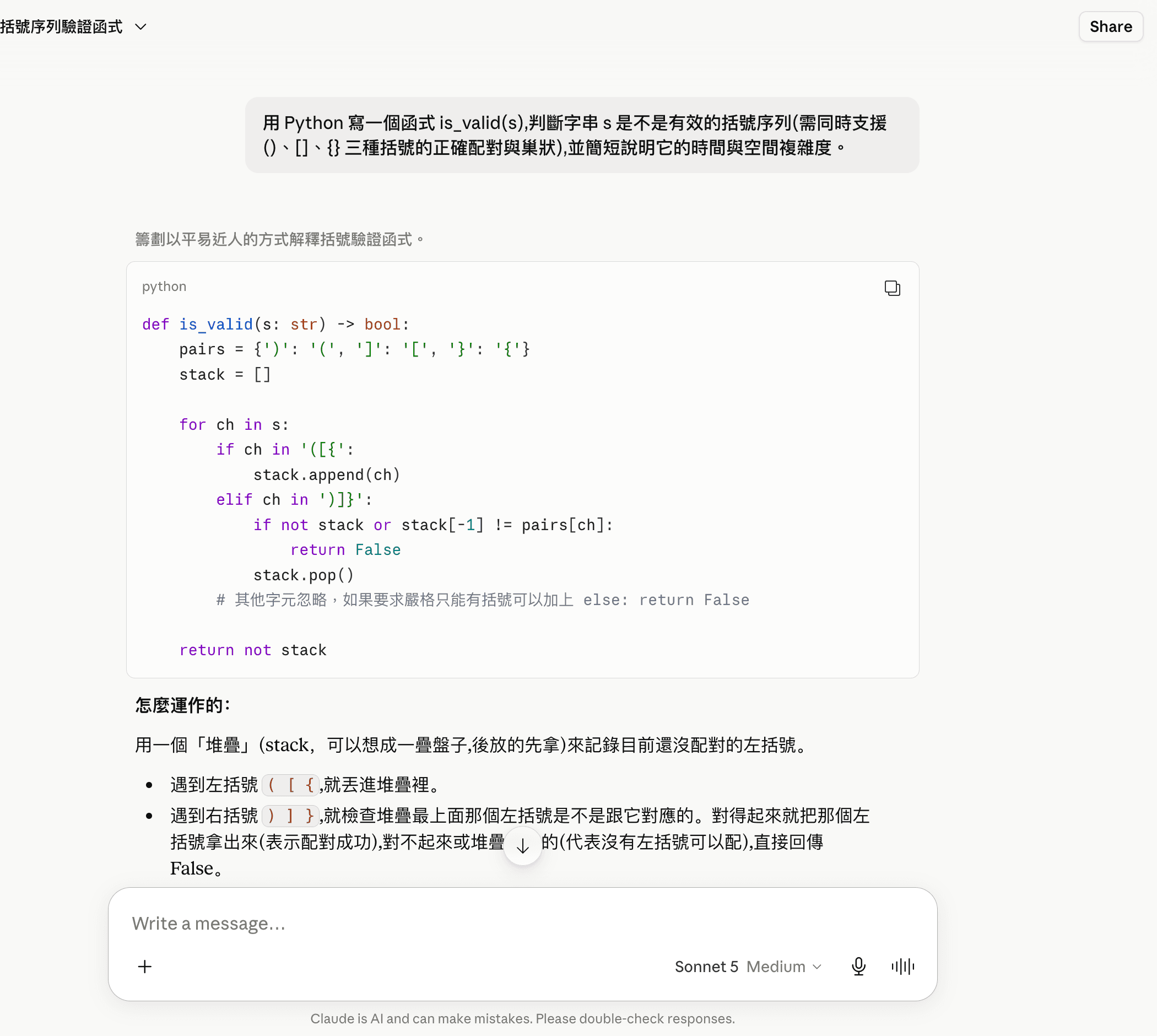The width and height of the screenshot is (1157, 1036).
Task: Click the python language label
Action: point(164,287)
